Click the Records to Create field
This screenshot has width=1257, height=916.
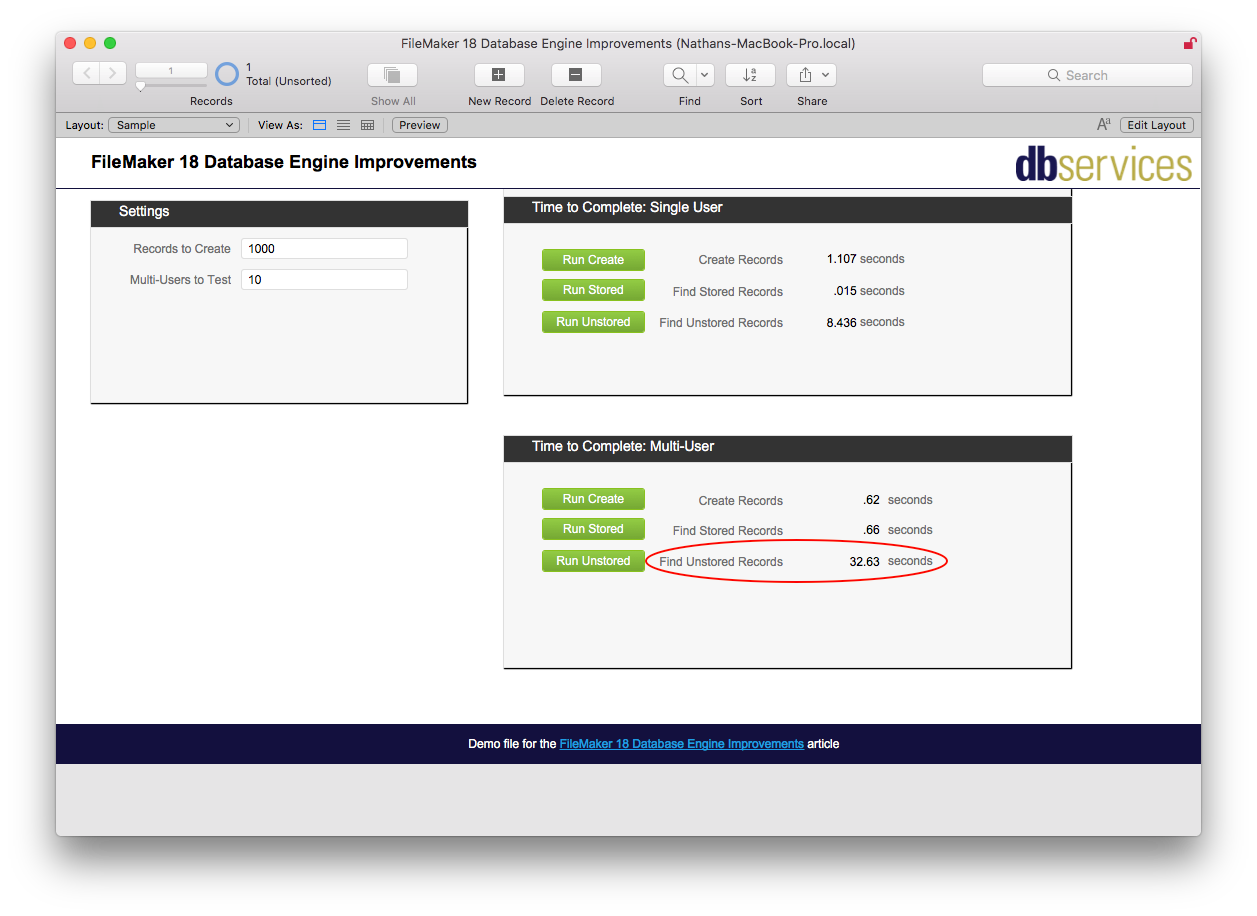324,249
